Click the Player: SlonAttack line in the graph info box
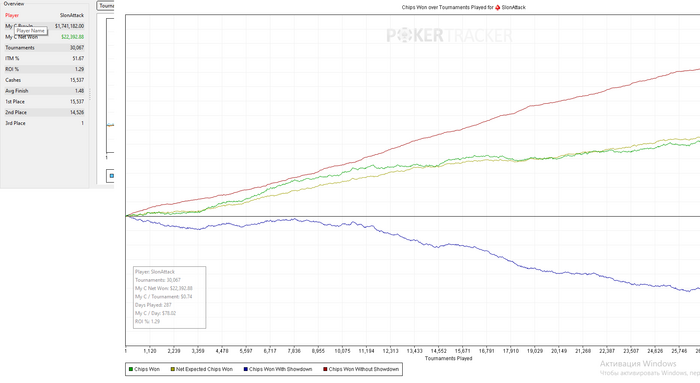 coord(155,272)
